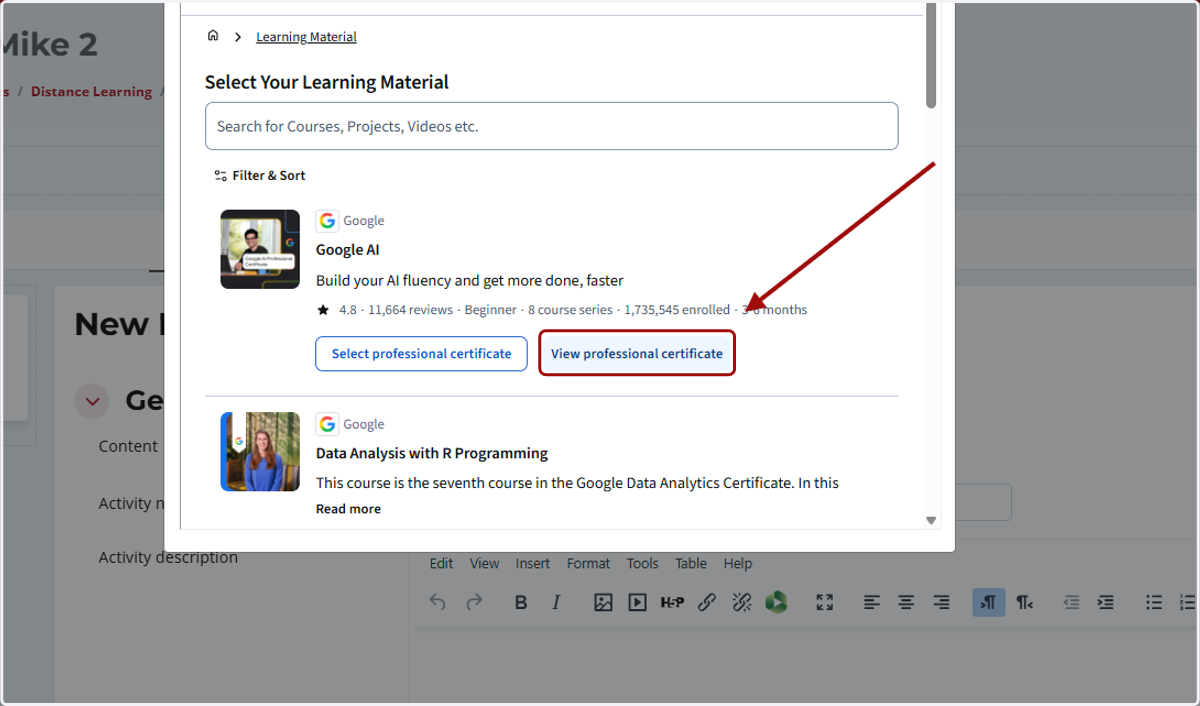Click the star rating icon for Google AI

point(323,310)
